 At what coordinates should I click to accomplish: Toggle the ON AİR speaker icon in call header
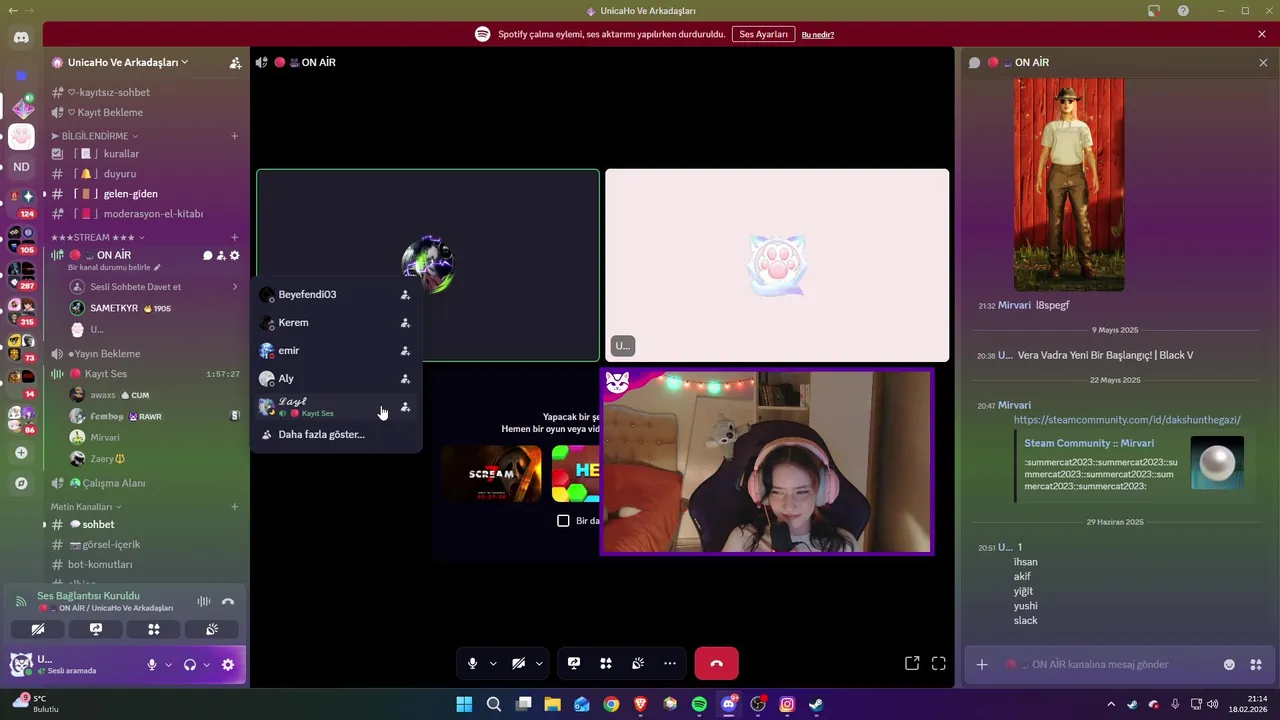pyautogui.click(x=261, y=62)
